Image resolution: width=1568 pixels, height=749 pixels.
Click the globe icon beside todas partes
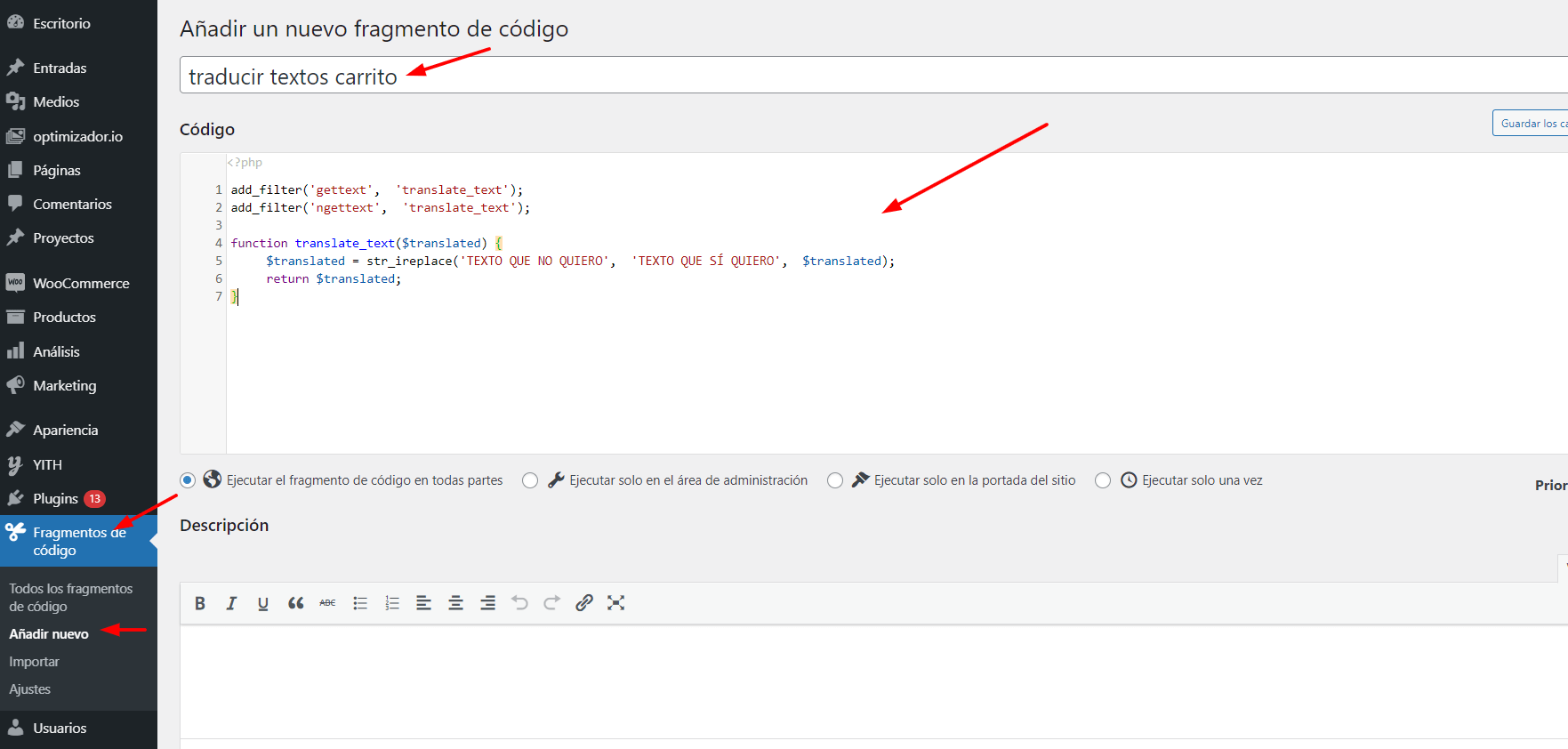[x=213, y=479]
